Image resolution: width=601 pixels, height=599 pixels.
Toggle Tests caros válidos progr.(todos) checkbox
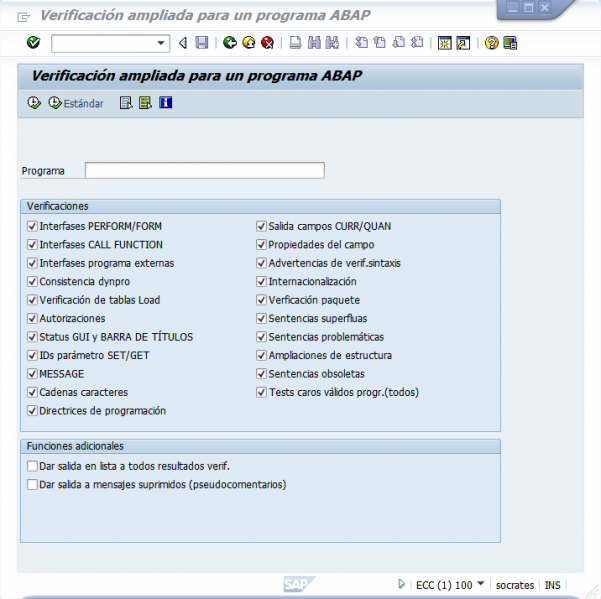[x=261, y=392]
